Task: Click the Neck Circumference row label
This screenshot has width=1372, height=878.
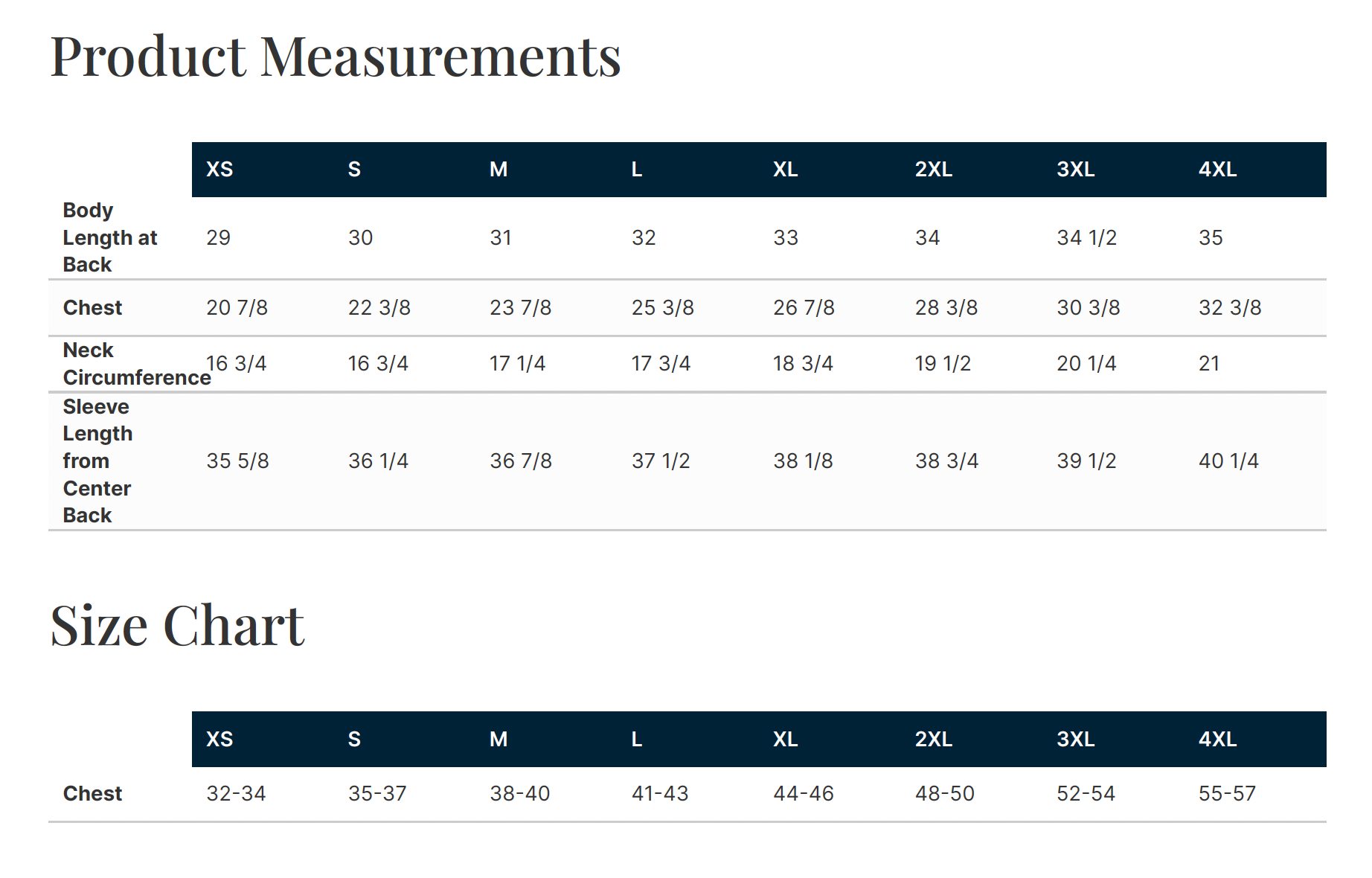Action: click(x=137, y=364)
